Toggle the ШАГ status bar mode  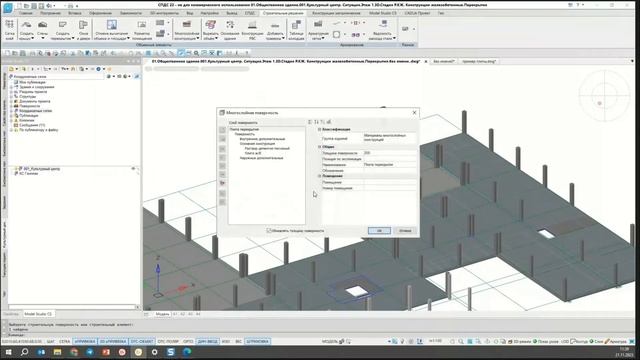pyautogui.click(x=51, y=341)
